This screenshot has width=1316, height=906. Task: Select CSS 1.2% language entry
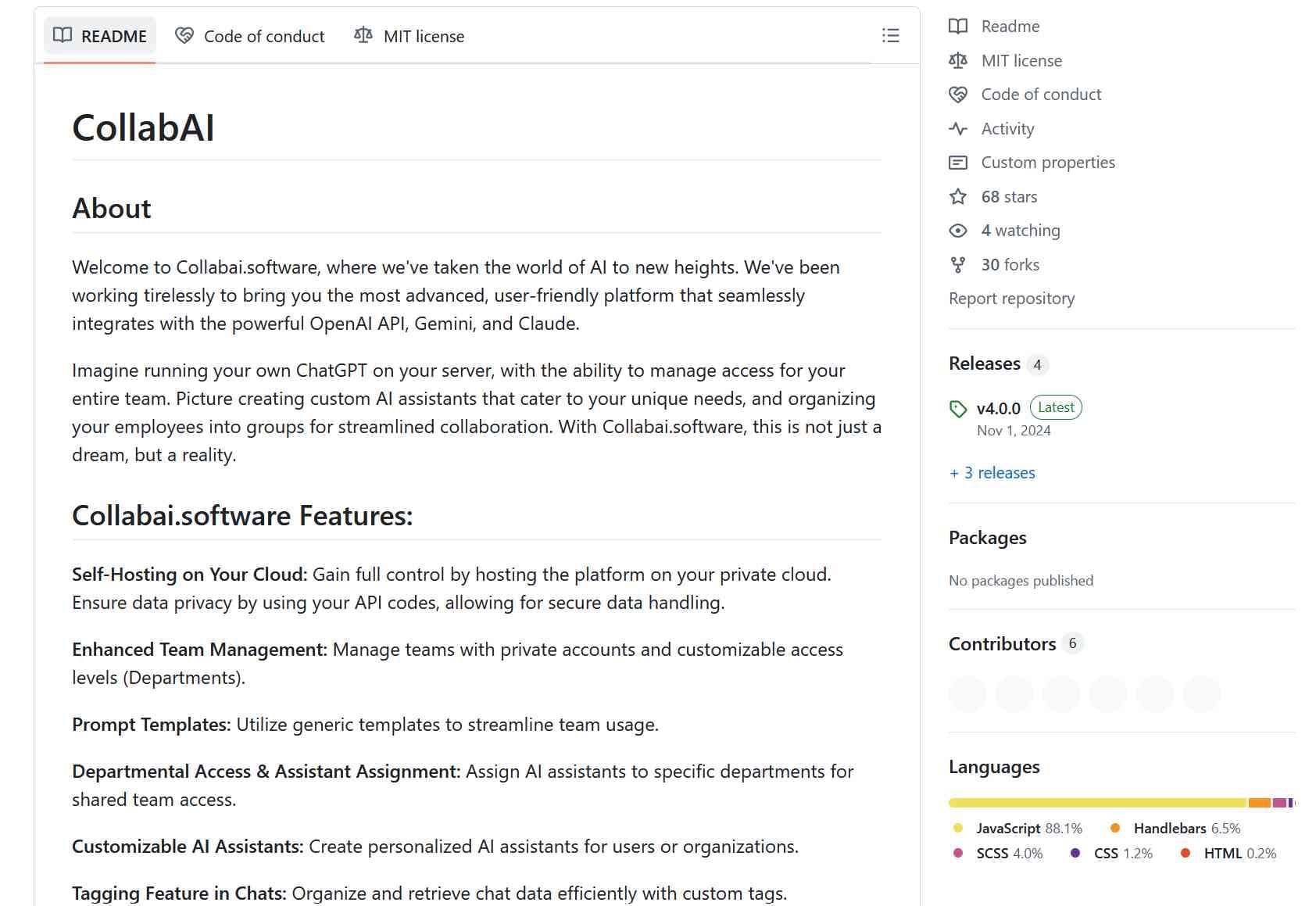pos(1111,854)
